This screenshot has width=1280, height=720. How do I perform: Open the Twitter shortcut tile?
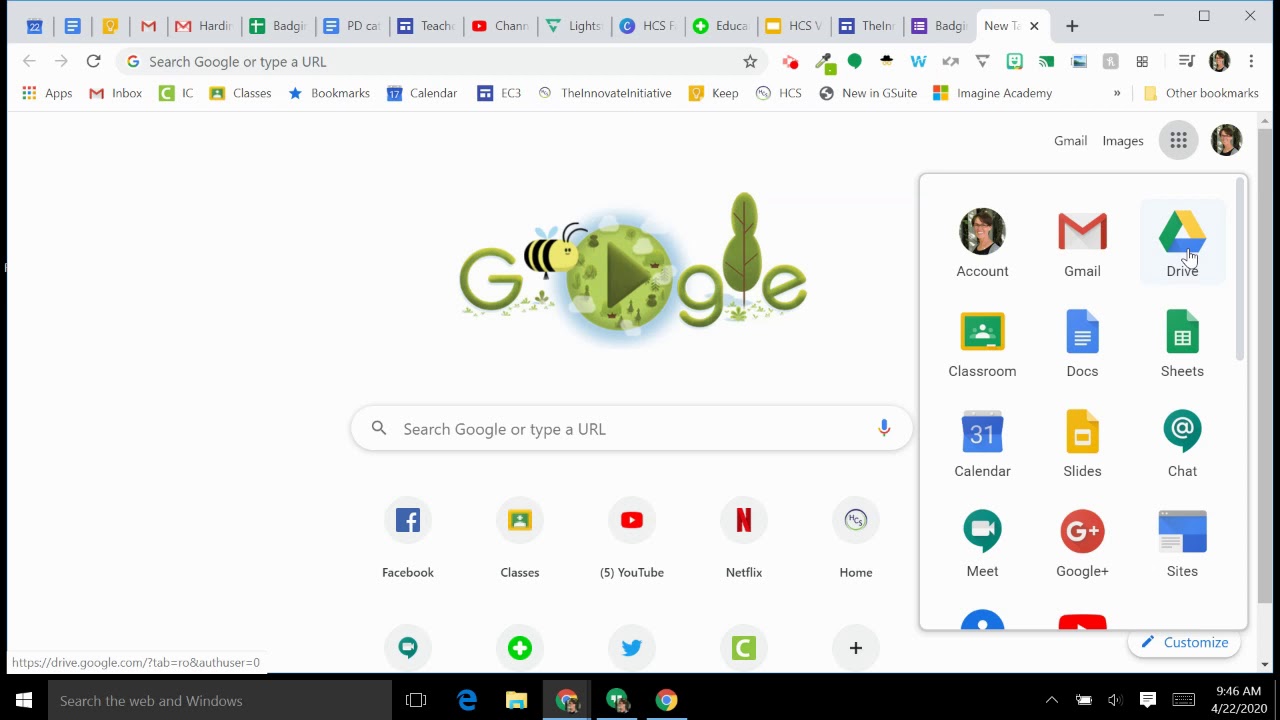coord(632,648)
